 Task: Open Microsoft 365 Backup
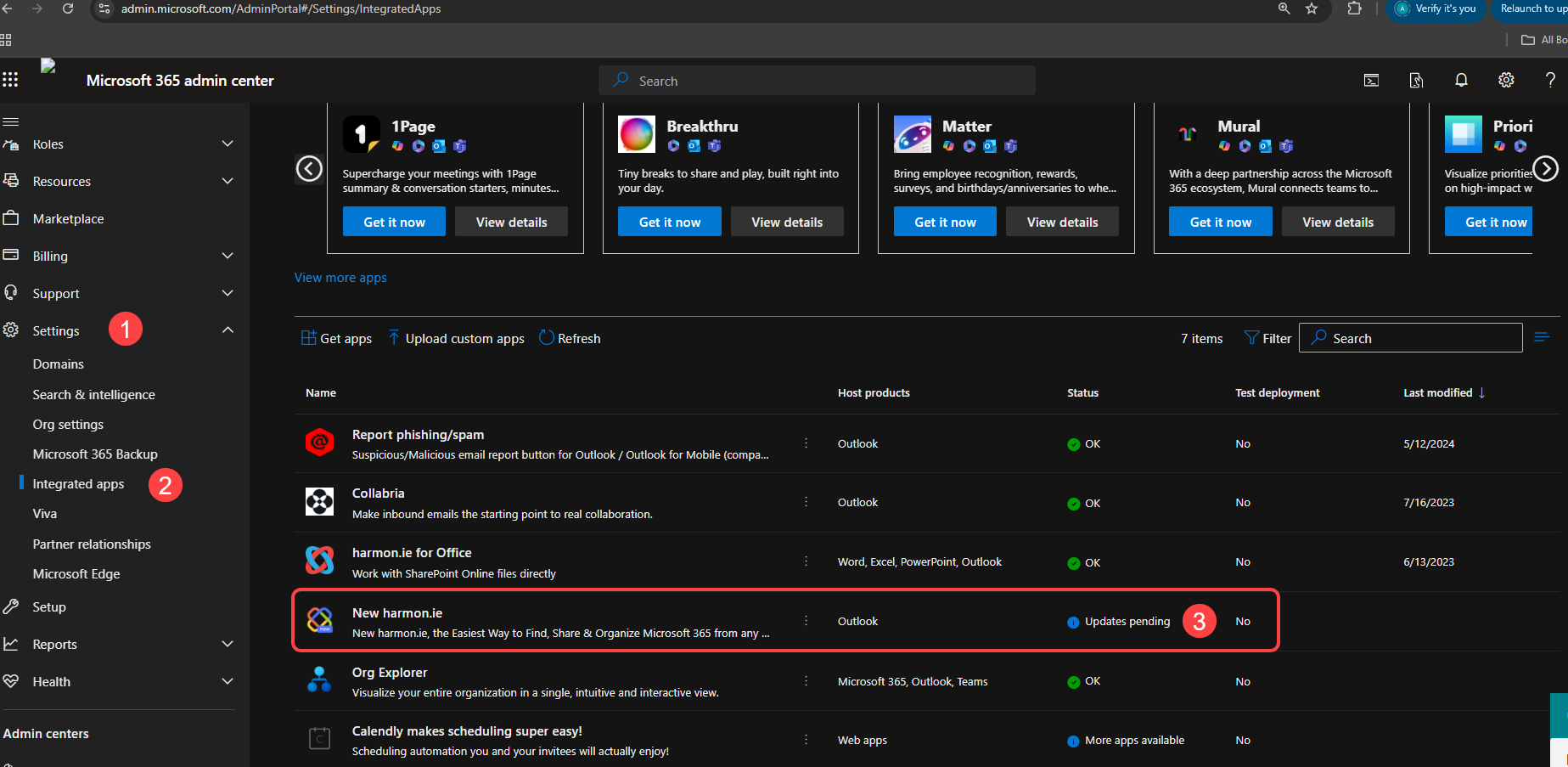coord(95,454)
